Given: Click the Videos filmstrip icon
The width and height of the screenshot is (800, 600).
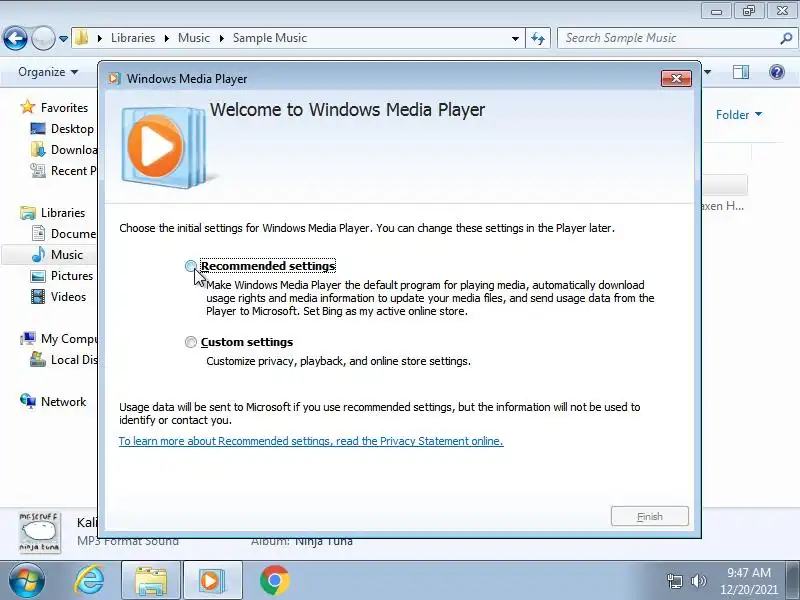Looking at the screenshot, I should tap(38, 296).
